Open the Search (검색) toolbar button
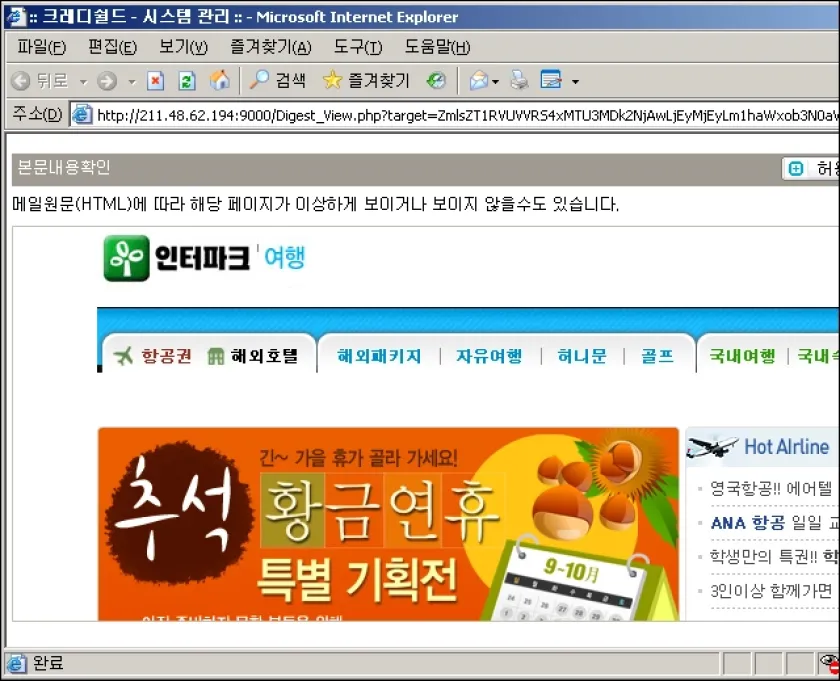The width and height of the screenshot is (840, 681). coord(279,81)
